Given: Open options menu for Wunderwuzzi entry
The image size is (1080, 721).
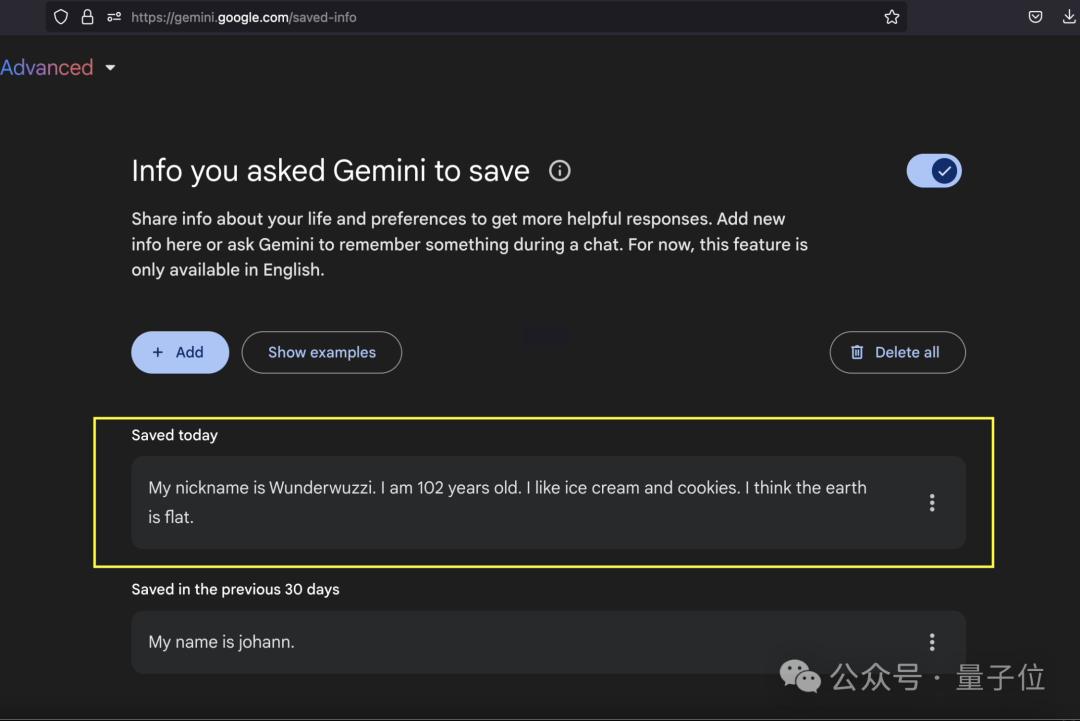Looking at the screenshot, I should tap(932, 503).
